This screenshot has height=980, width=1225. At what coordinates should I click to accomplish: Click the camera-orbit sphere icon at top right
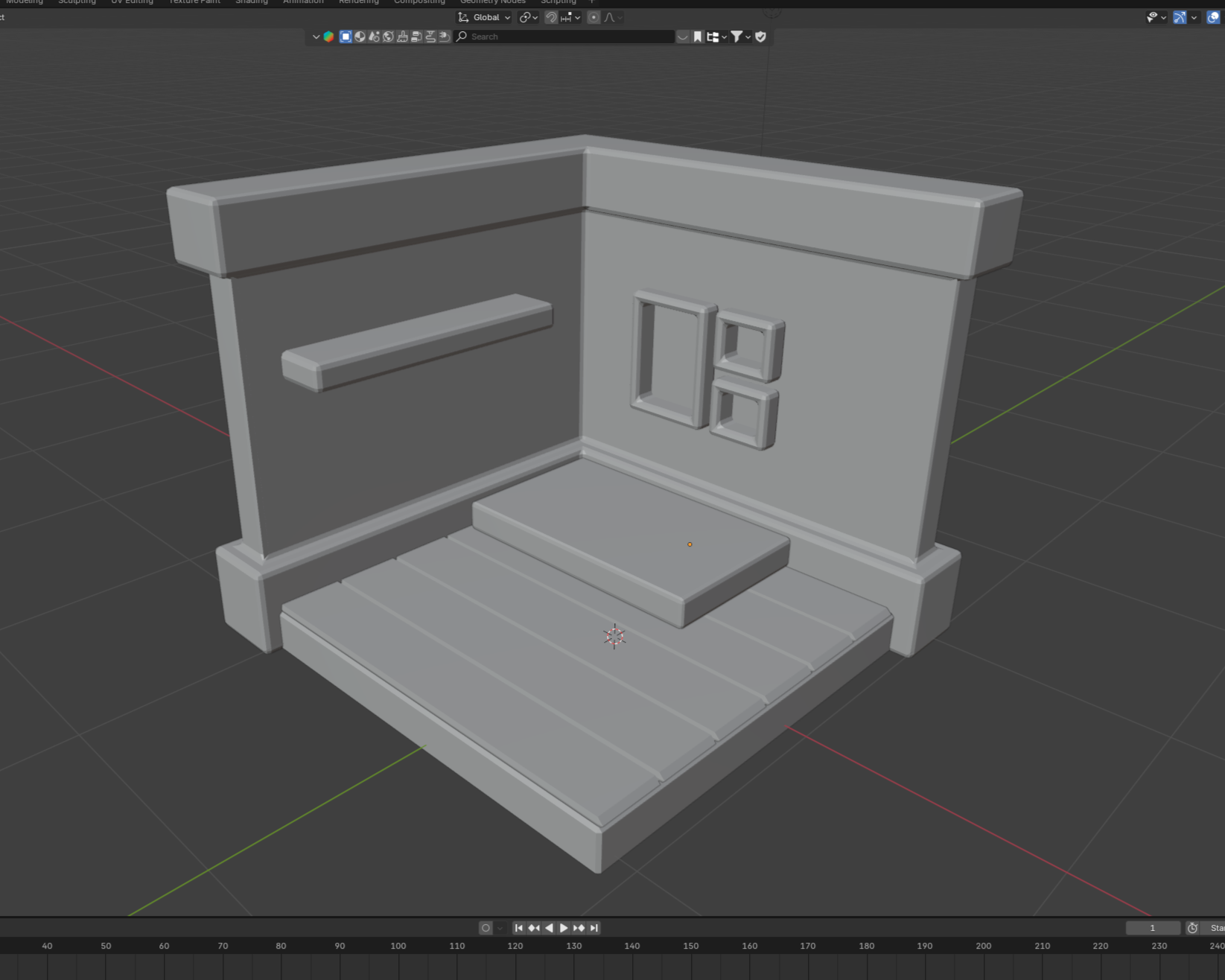tap(1213, 17)
